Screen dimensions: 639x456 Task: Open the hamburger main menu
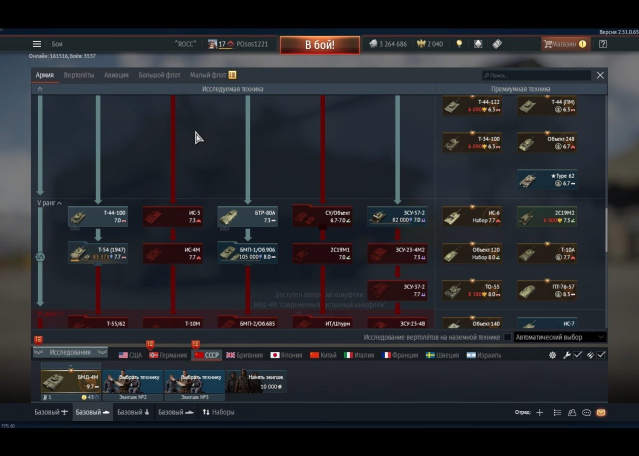click(x=37, y=44)
